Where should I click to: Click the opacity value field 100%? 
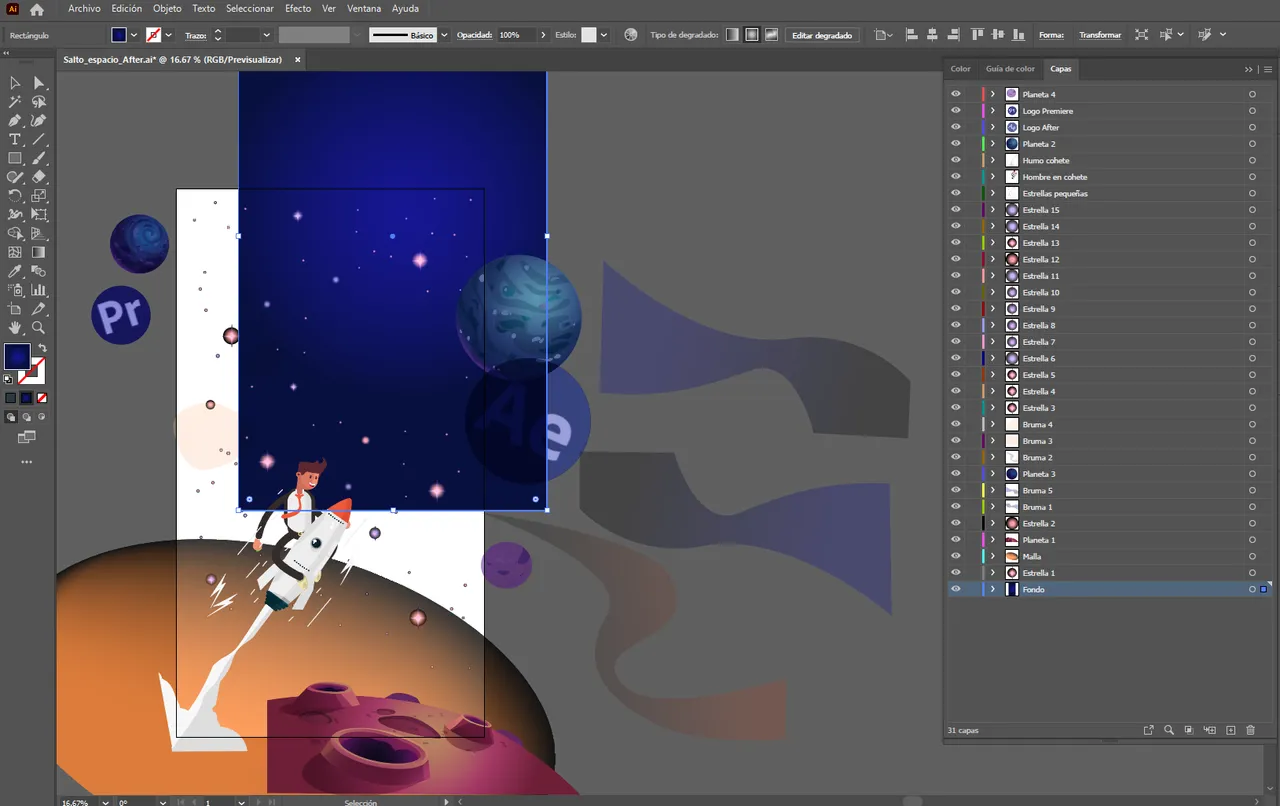coord(517,35)
